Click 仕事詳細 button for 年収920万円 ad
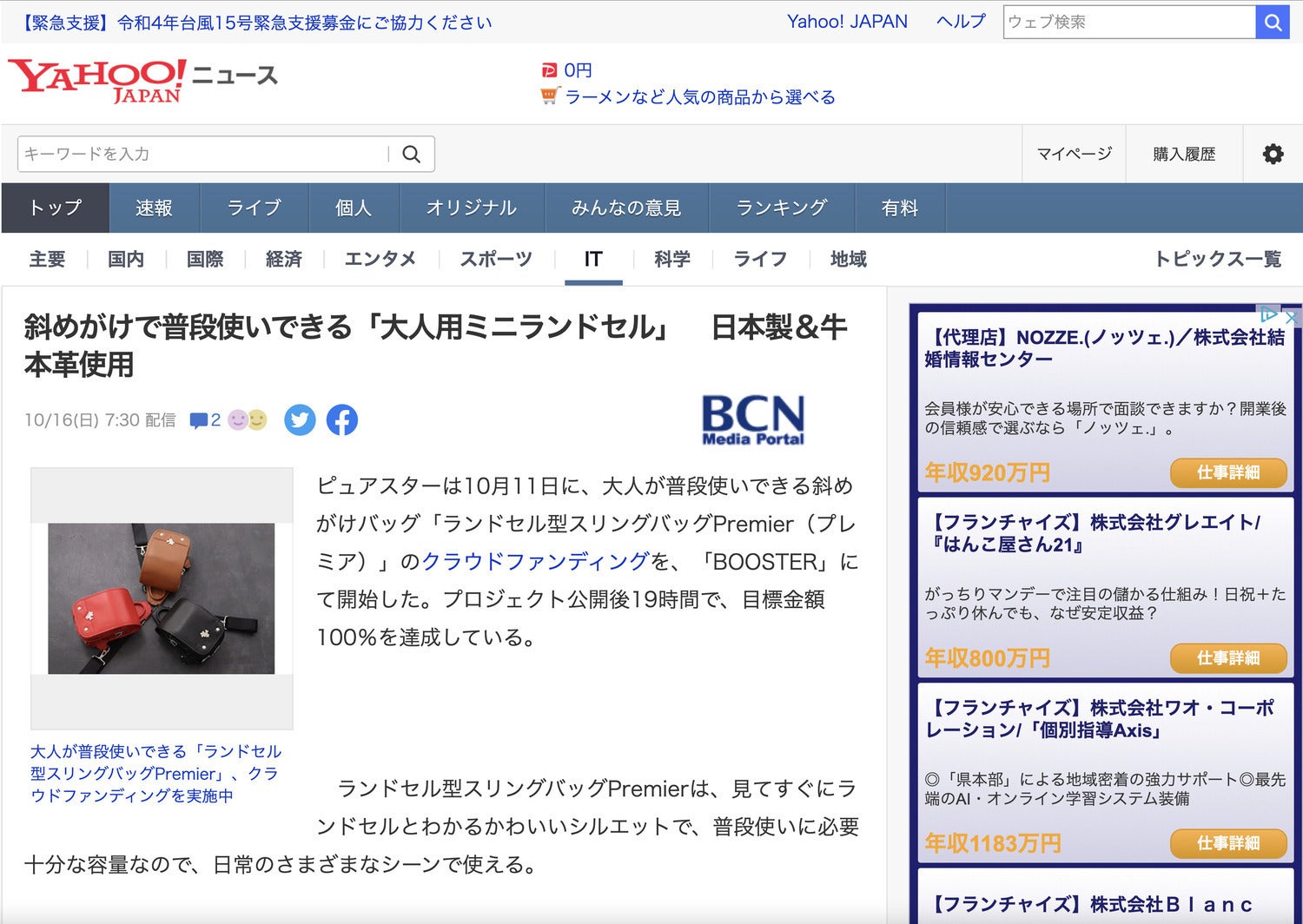Viewport: 1303px width, 924px height. pos(1227,472)
